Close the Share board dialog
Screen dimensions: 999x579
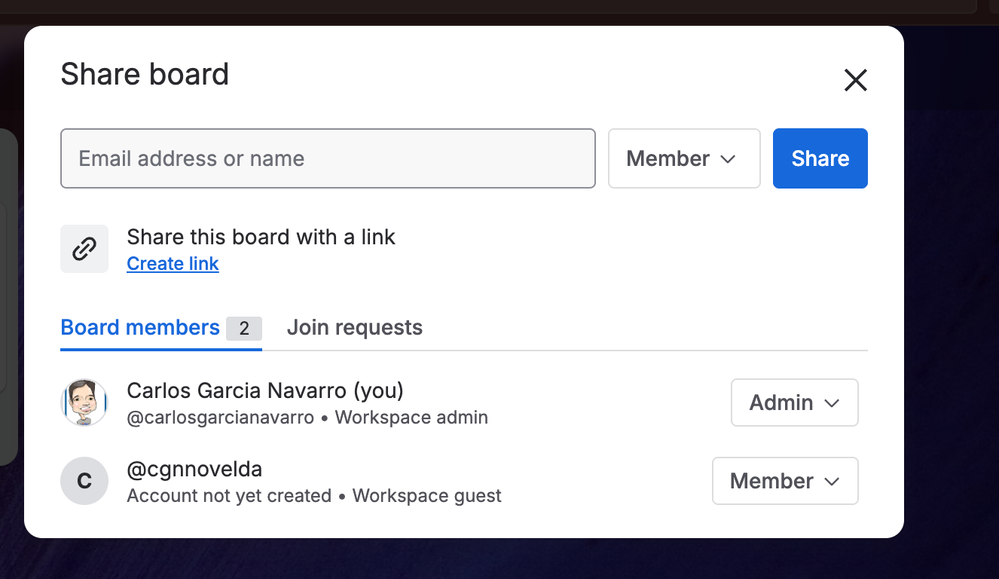[x=855, y=80]
